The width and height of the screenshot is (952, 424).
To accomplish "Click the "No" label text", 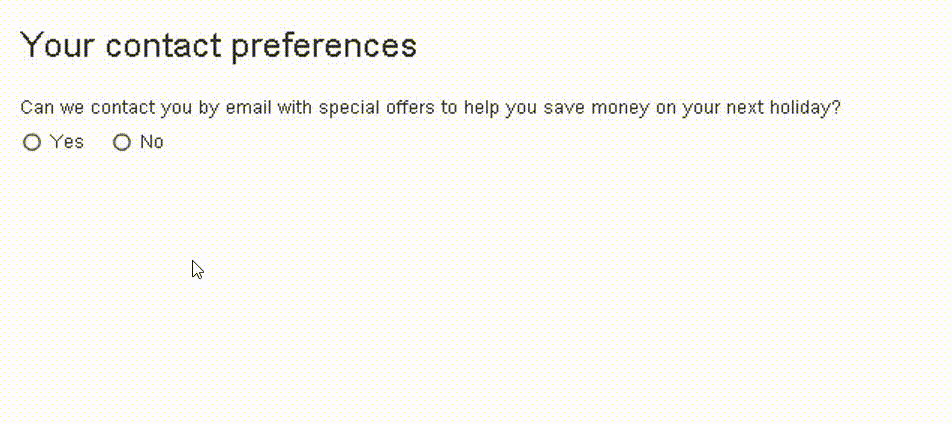I will coord(152,142).
